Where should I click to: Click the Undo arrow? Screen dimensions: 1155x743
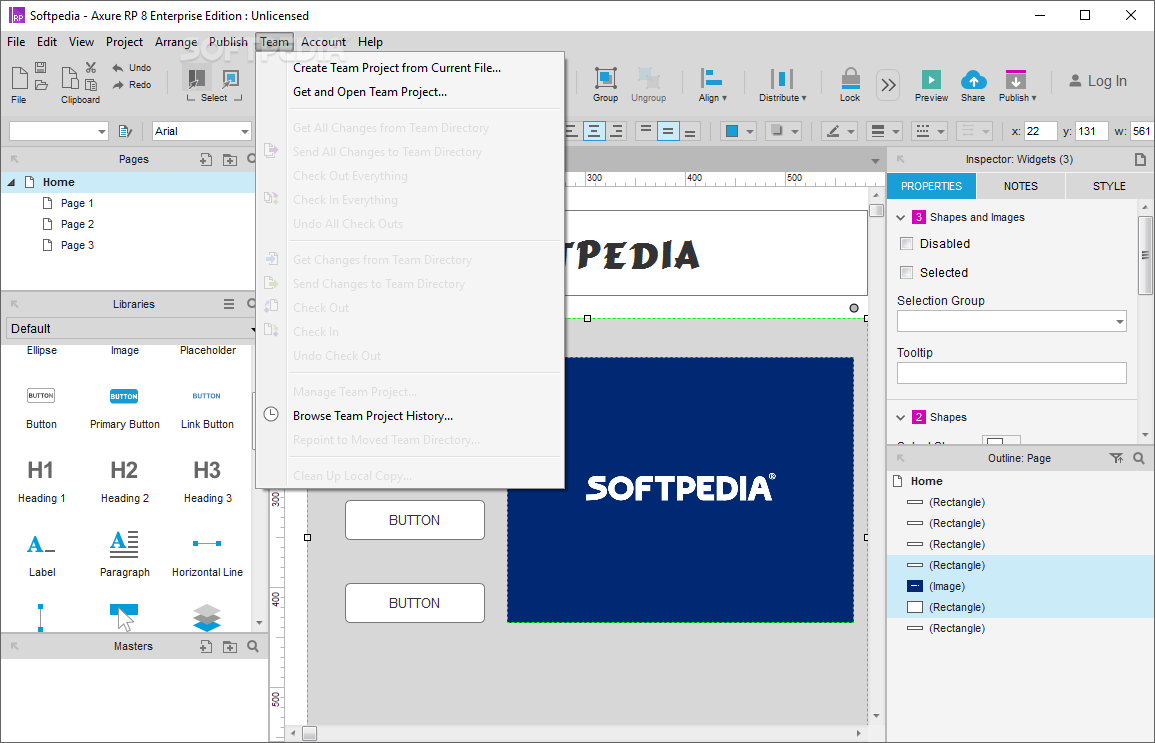point(118,68)
